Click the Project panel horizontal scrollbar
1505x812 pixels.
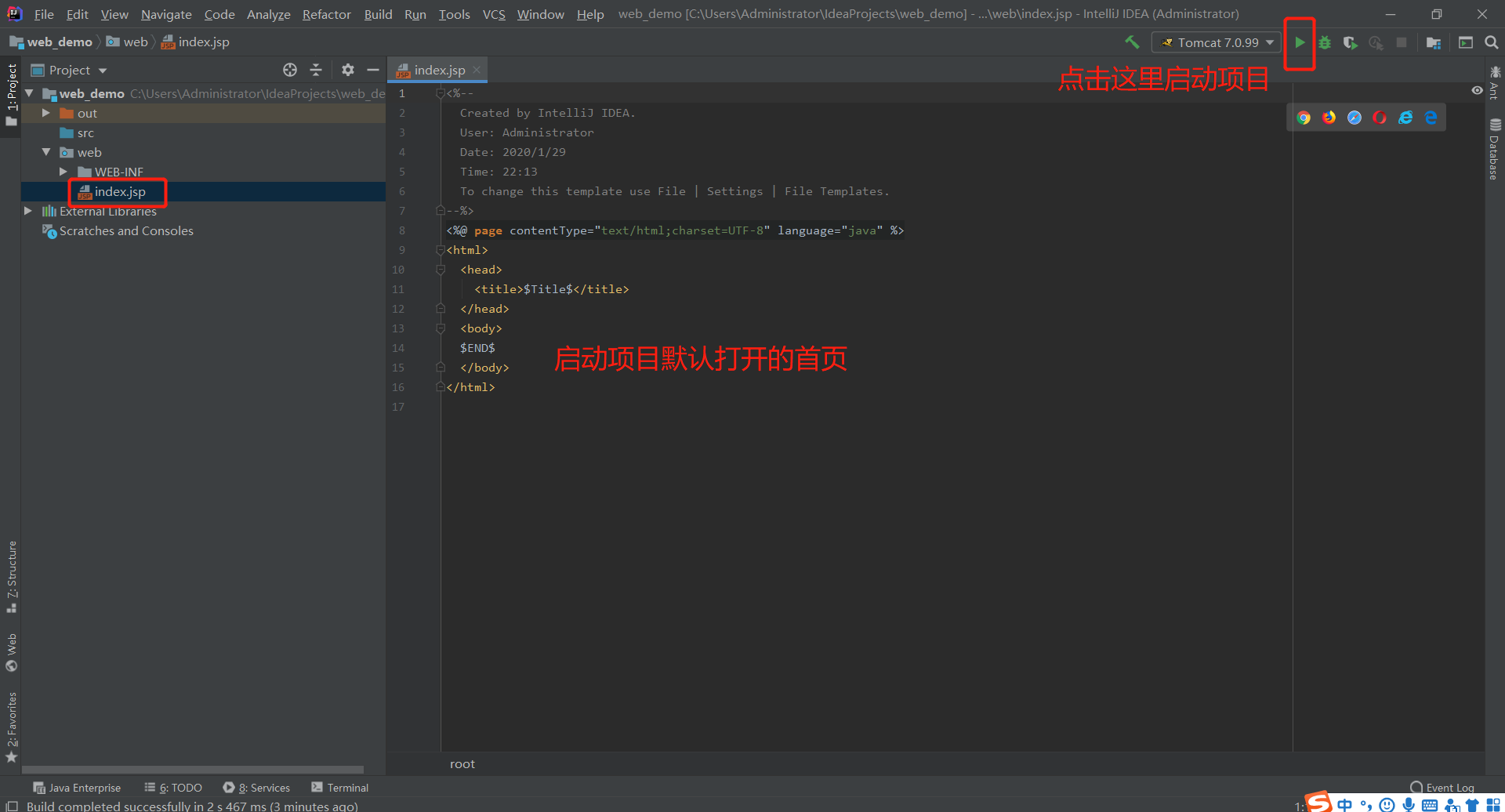[193, 770]
